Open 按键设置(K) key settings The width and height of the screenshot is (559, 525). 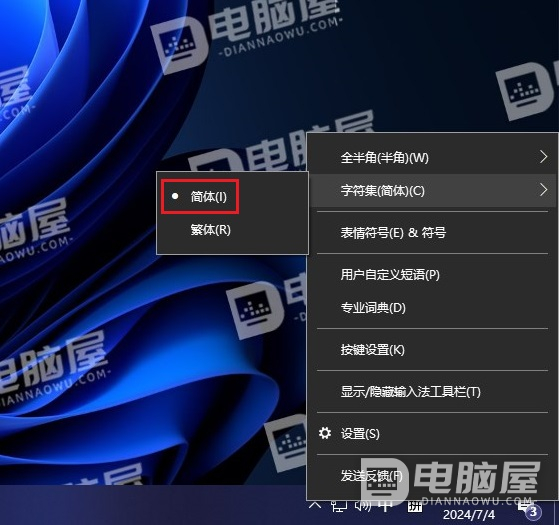[432, 350]
